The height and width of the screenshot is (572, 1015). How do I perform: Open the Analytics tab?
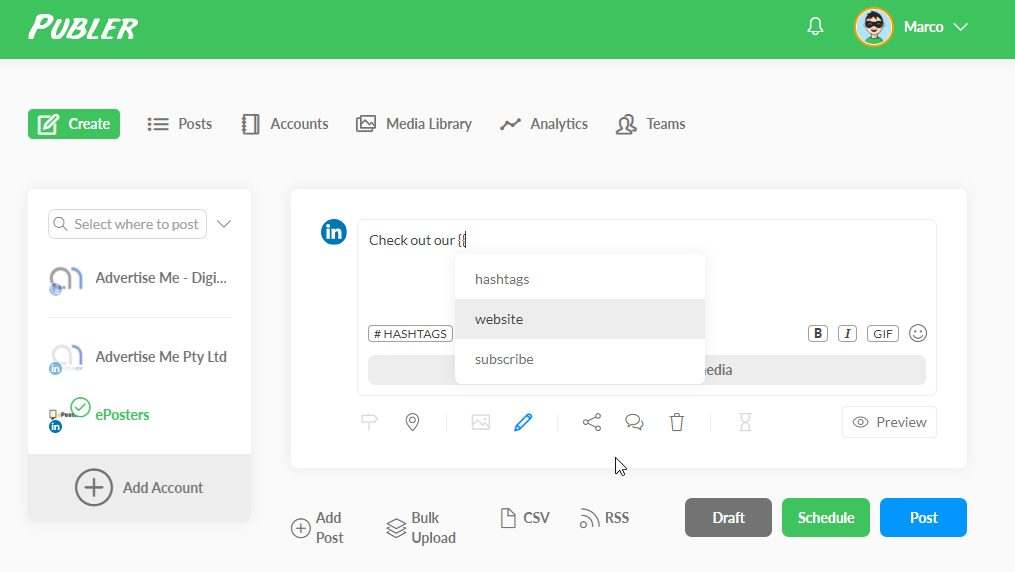pyautogui.click(x=545, y=124)
